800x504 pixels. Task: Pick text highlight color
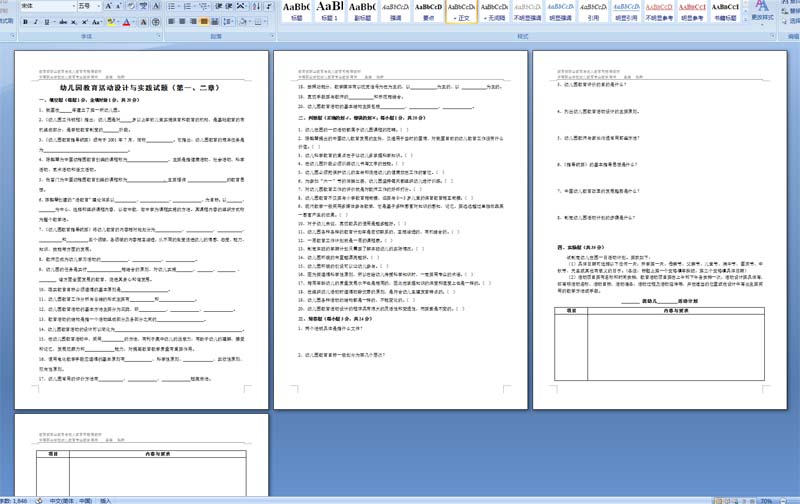[111, 22]
